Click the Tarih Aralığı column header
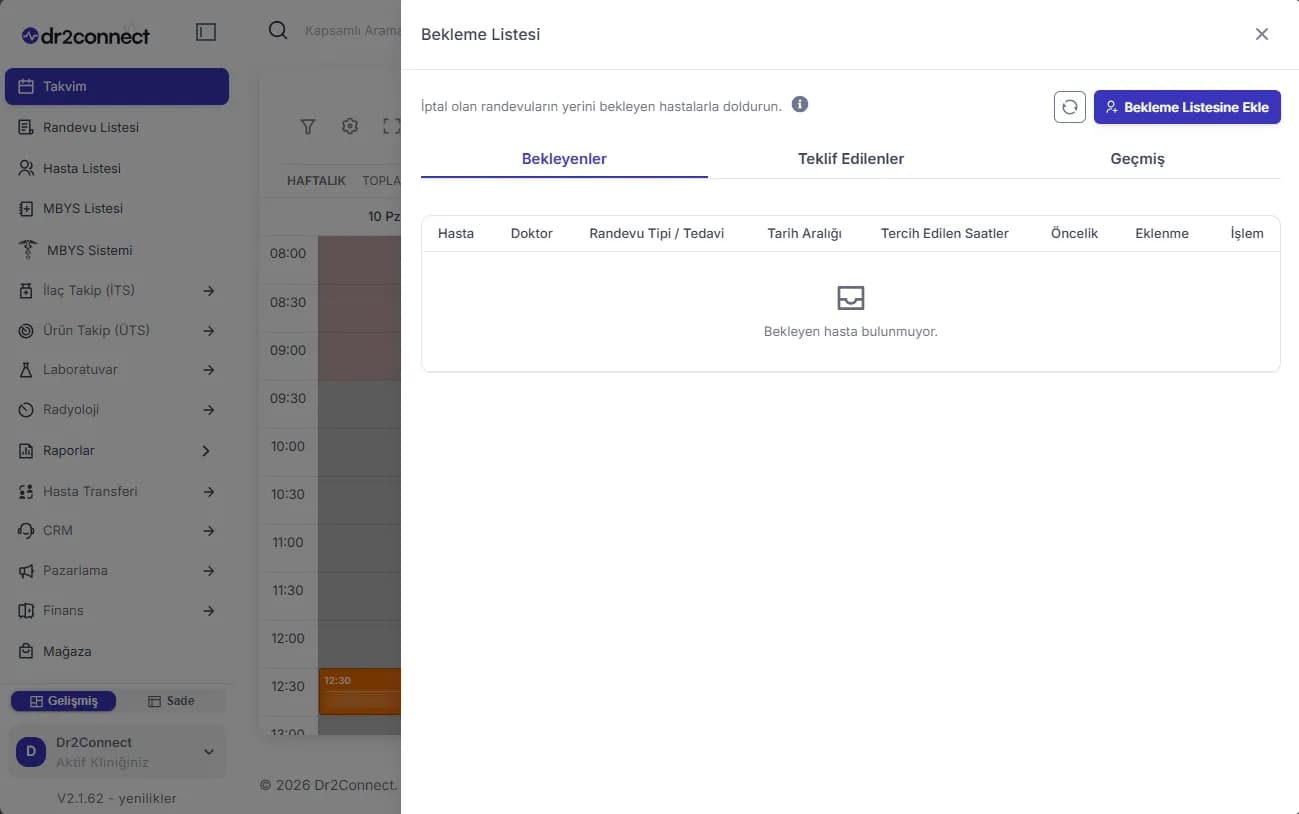Screen dimensions: 1299x814 [x=804, y=233]
